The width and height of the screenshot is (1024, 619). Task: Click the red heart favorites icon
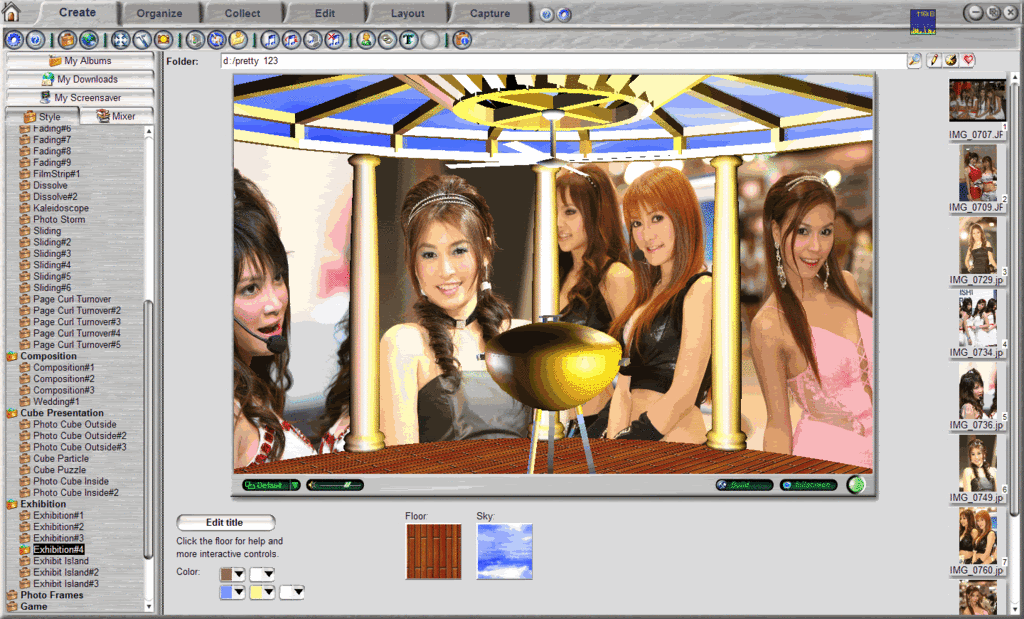point(968,60)
